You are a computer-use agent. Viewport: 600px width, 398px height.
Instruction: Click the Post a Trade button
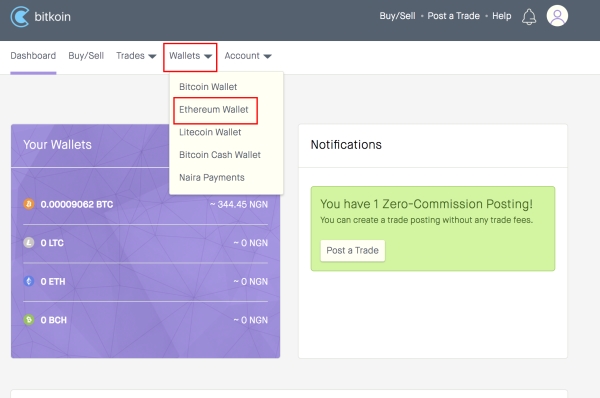tap(352, 251)
